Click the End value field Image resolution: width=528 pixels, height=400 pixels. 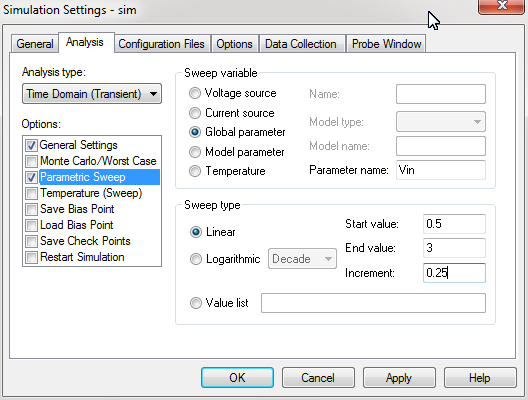pos(454,248)
